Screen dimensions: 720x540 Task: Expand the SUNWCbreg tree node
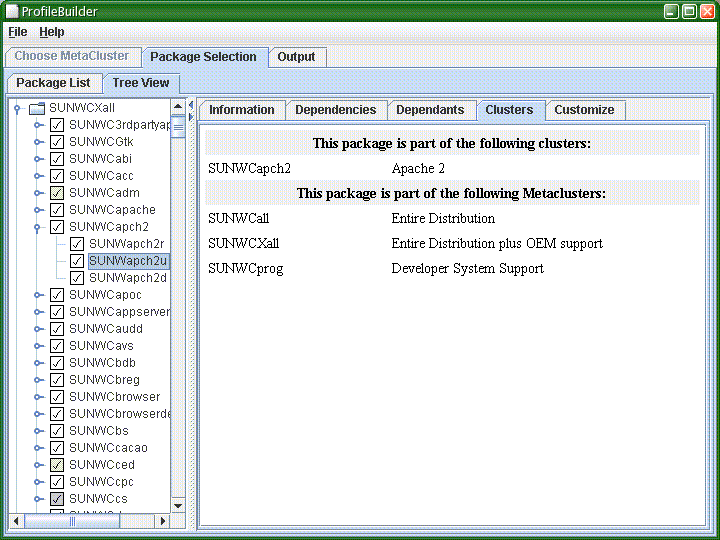[39, 380]
